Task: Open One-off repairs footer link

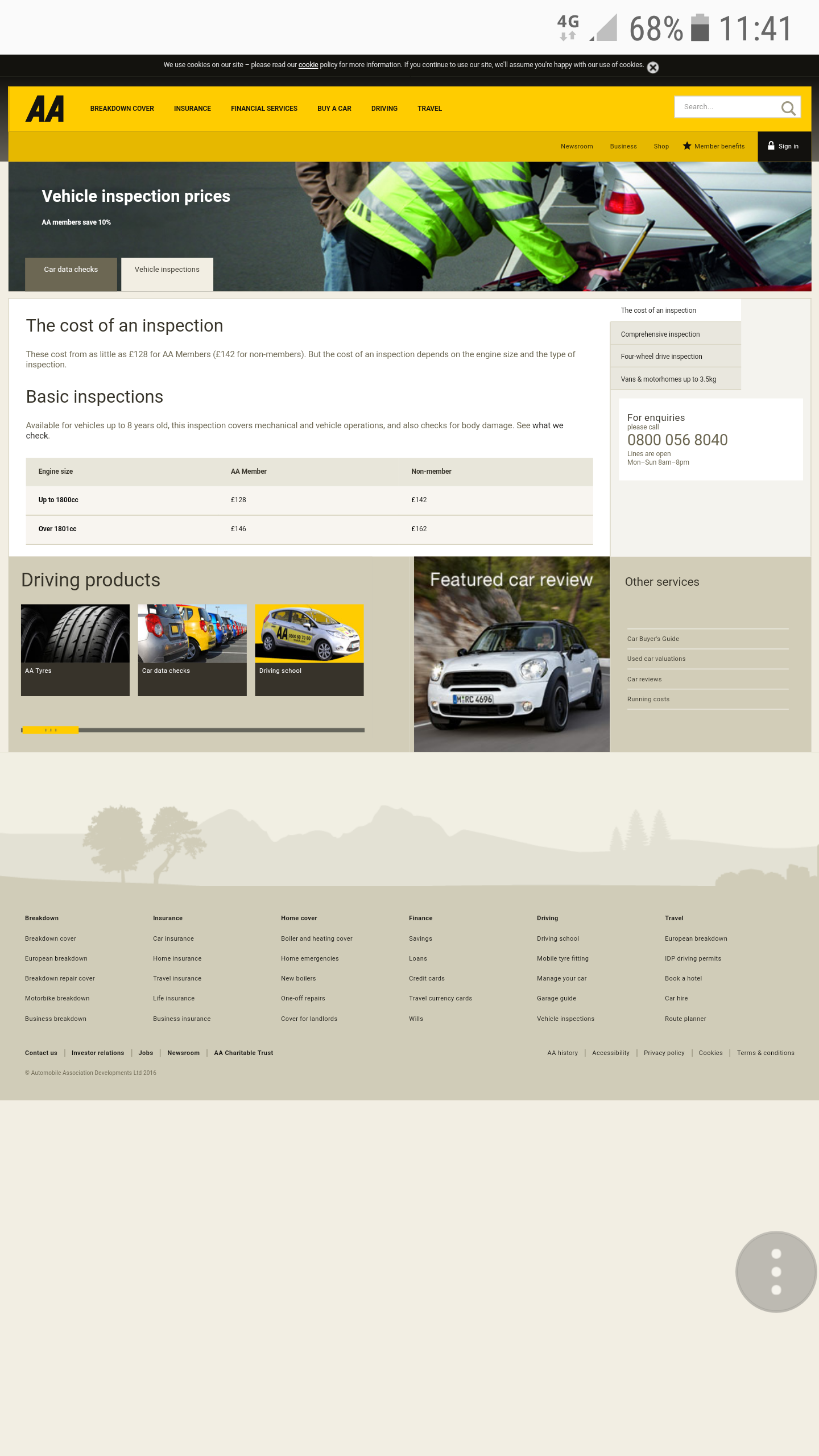Action: click(x=303, y=999)
